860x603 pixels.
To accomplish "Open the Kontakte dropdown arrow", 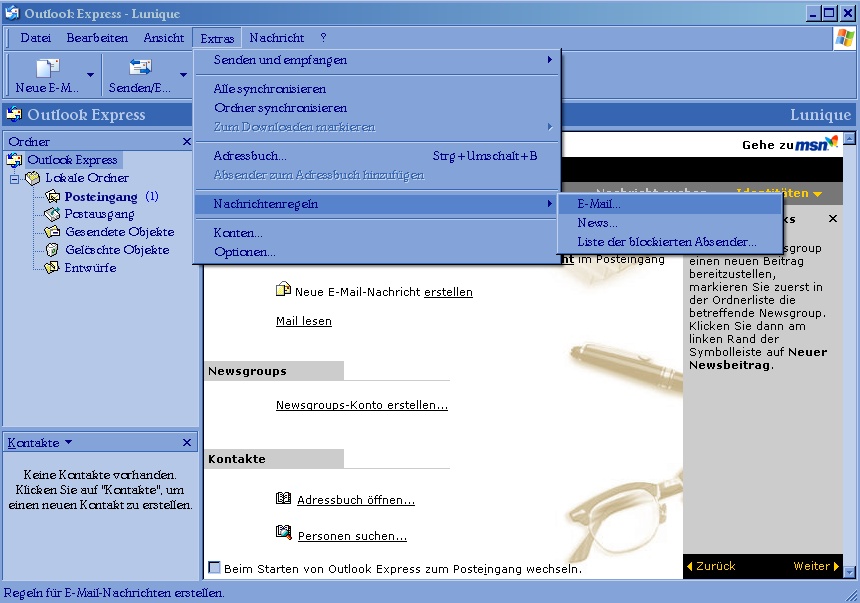I will pyautogui.click(x=68, y=442).
